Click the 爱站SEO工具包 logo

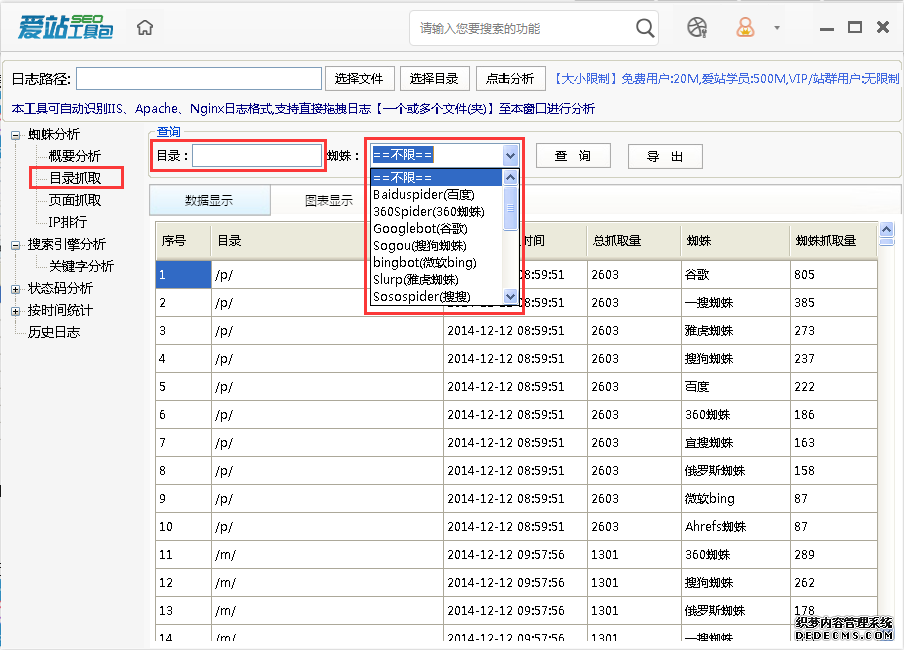click(x=65, y=27)
